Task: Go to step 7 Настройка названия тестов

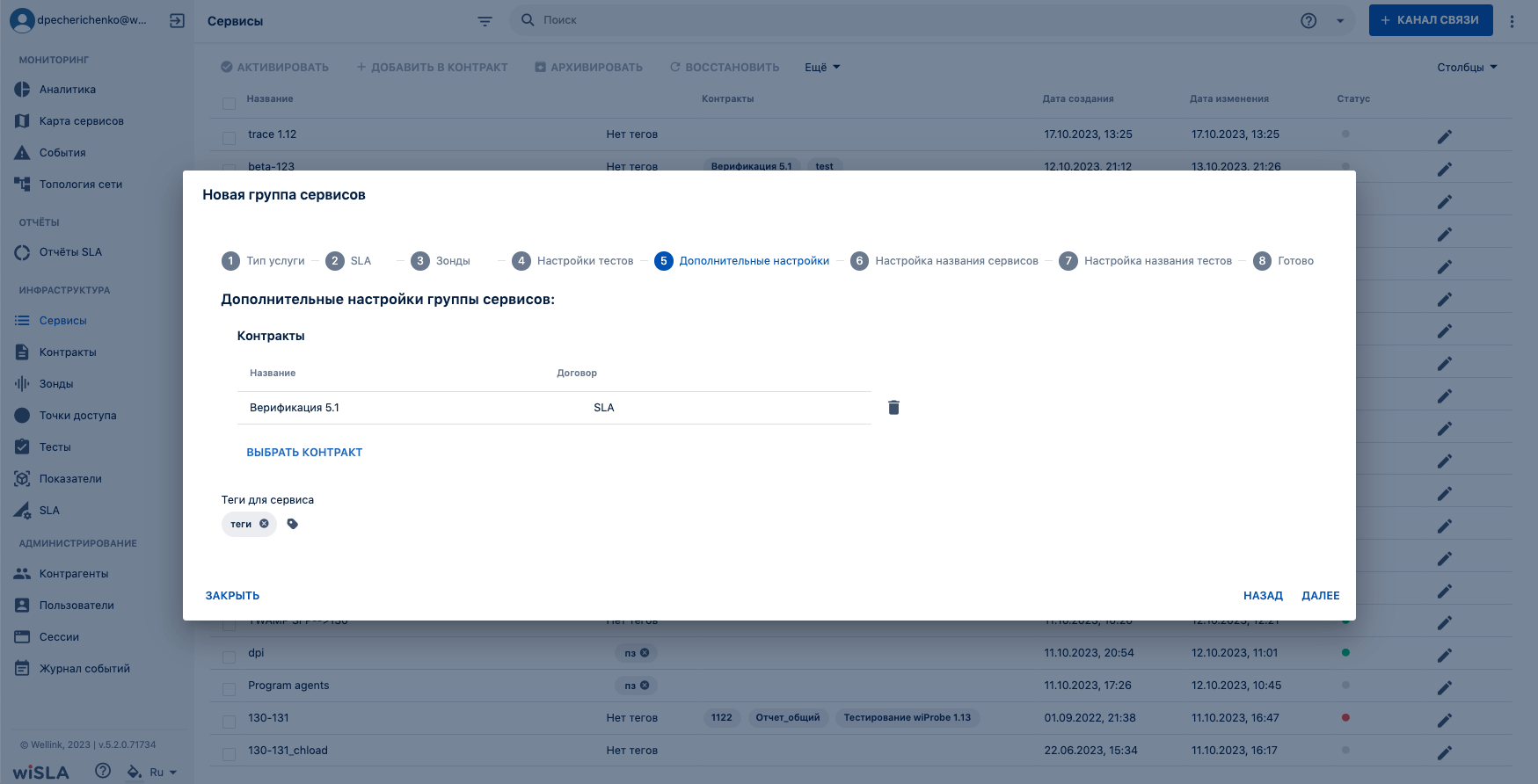Action: click(x=1146, y=261)
